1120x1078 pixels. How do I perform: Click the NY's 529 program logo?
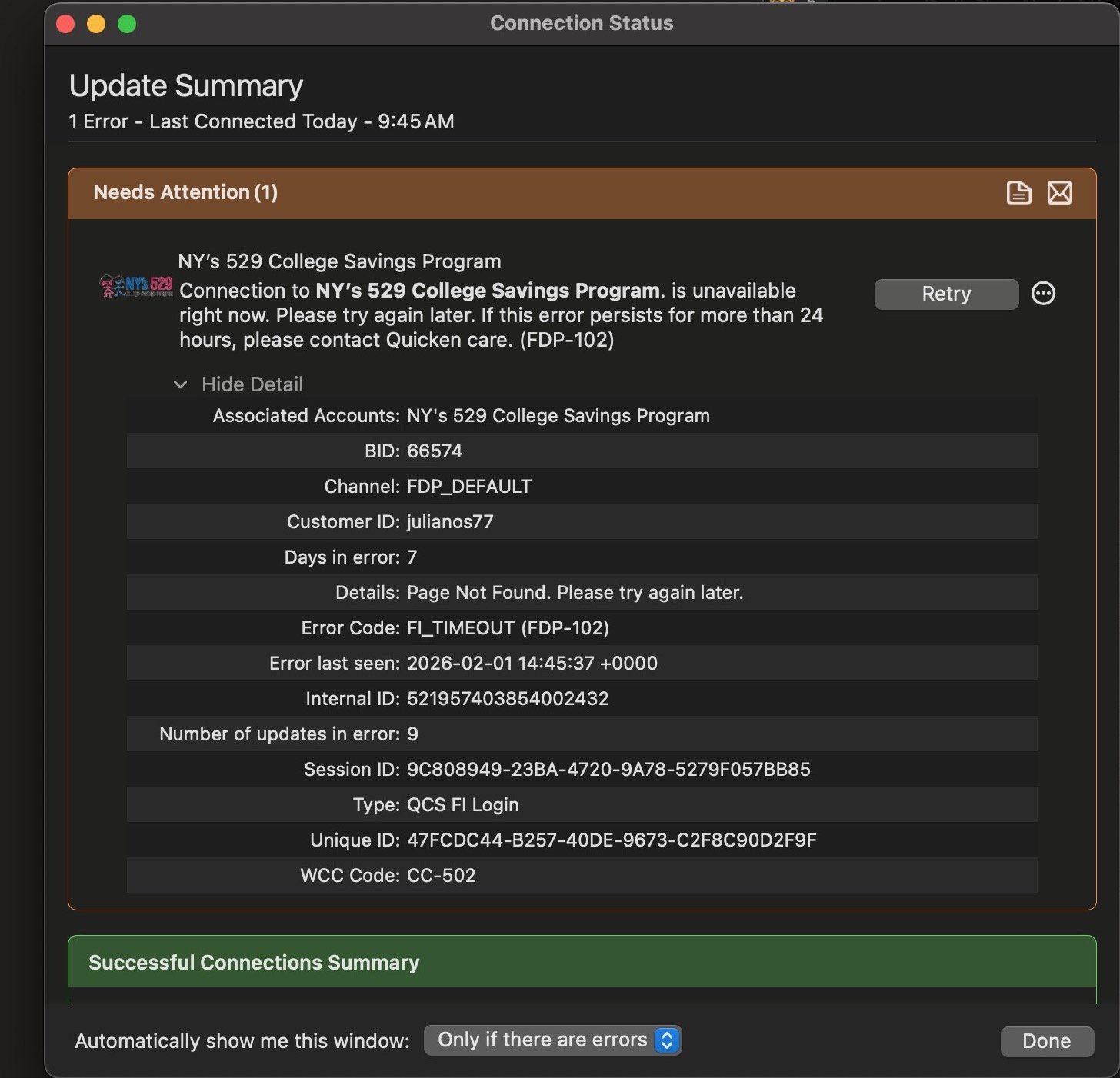pyautogui.click(x=136, y=288)
